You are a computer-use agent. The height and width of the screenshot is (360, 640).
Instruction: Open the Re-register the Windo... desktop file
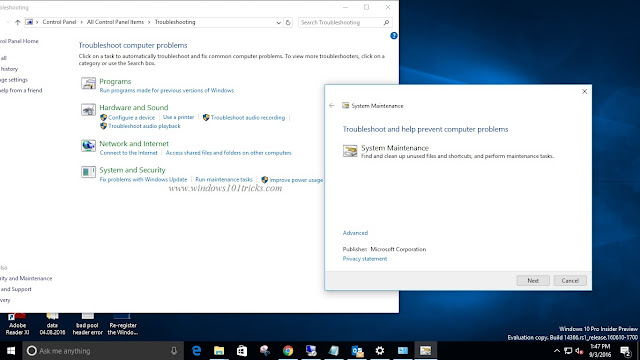pos(122,324)
